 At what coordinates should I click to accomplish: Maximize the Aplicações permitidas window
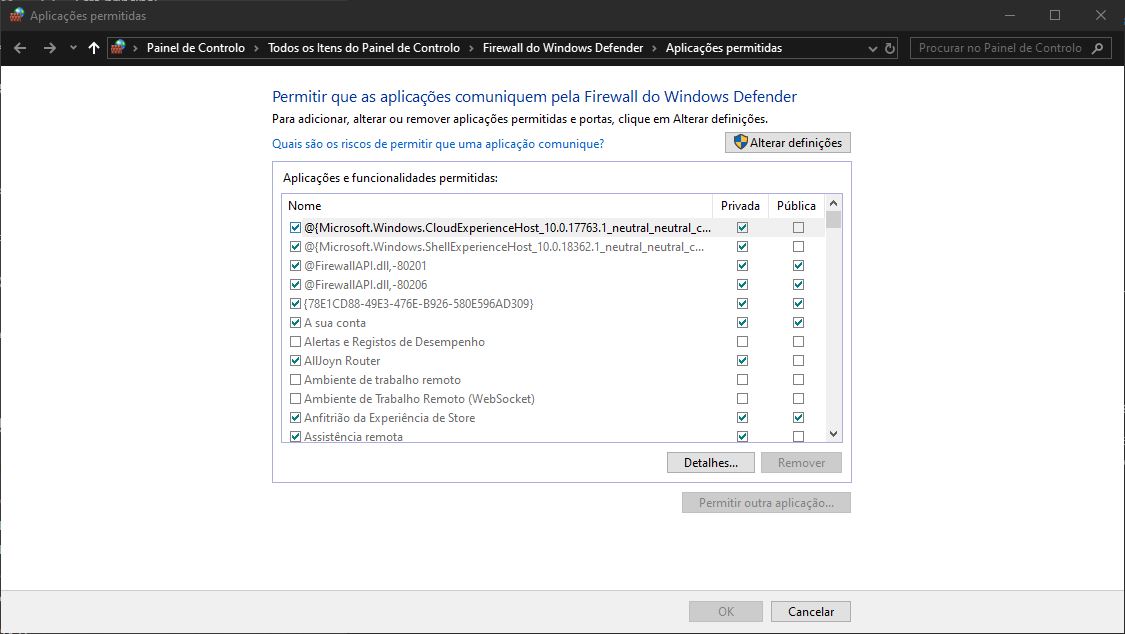(x=1054, y=15)
